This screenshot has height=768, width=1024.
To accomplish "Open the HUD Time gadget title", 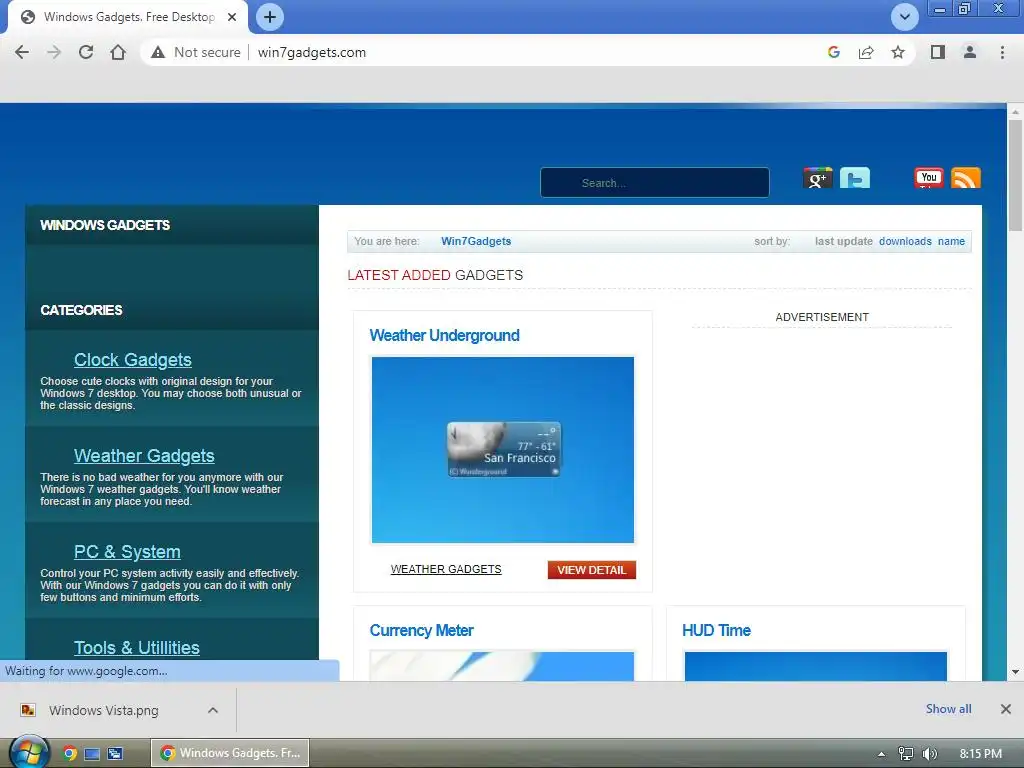I will (x=716, y=631).
